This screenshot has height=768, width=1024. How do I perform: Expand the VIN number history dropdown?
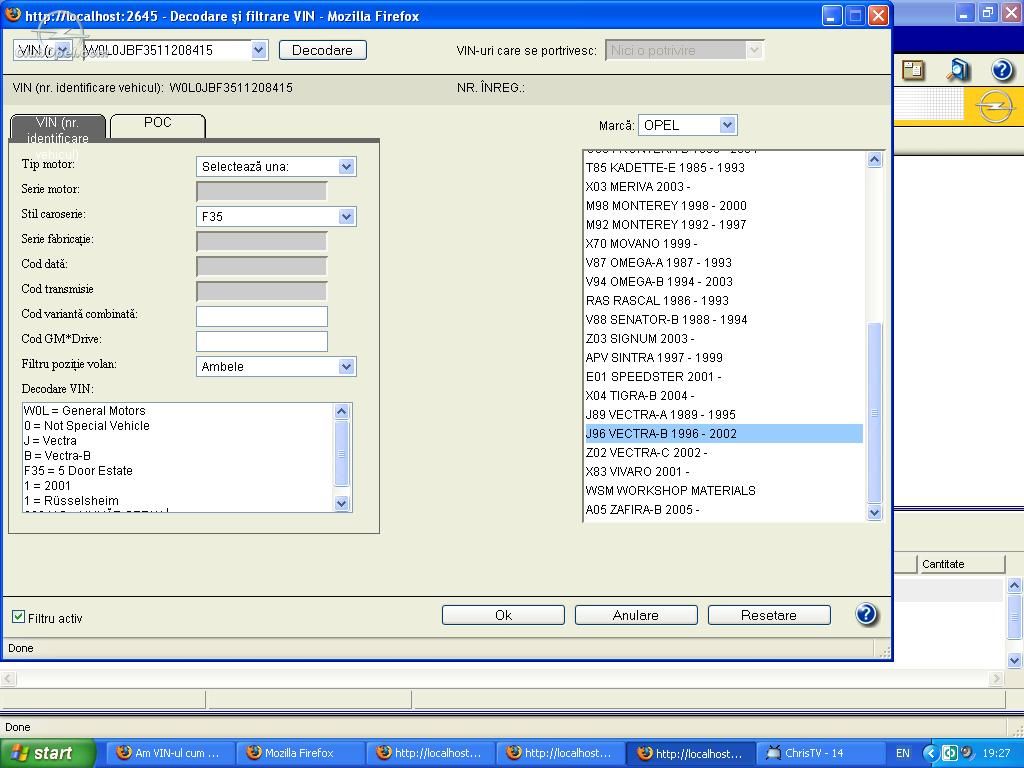click(259, 50)
